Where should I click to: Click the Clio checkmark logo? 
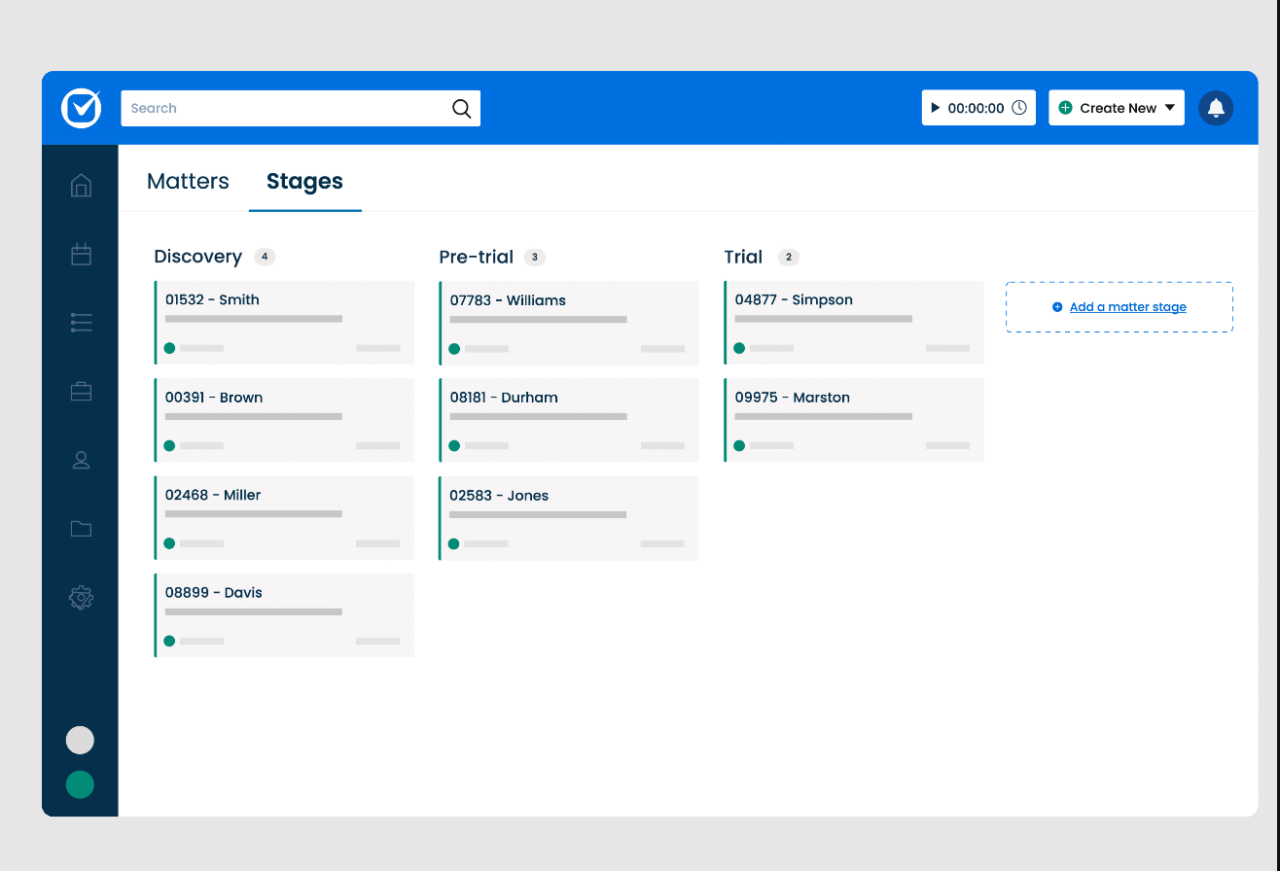[x=81, y=108]
